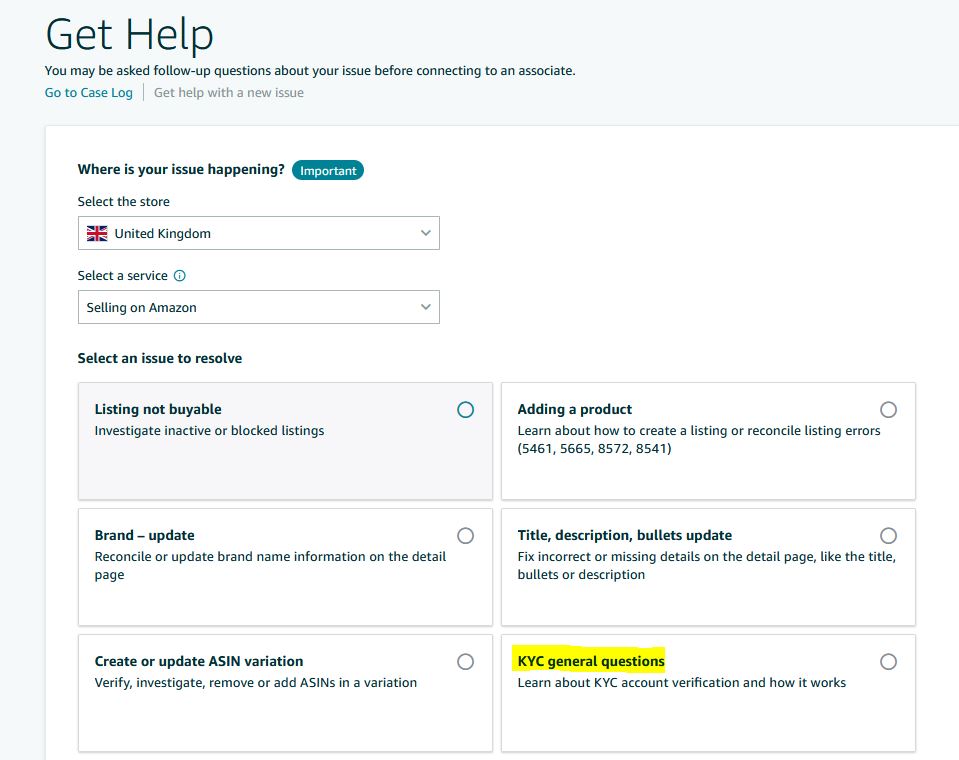Select the Title, description, bullets update radio

888,536
